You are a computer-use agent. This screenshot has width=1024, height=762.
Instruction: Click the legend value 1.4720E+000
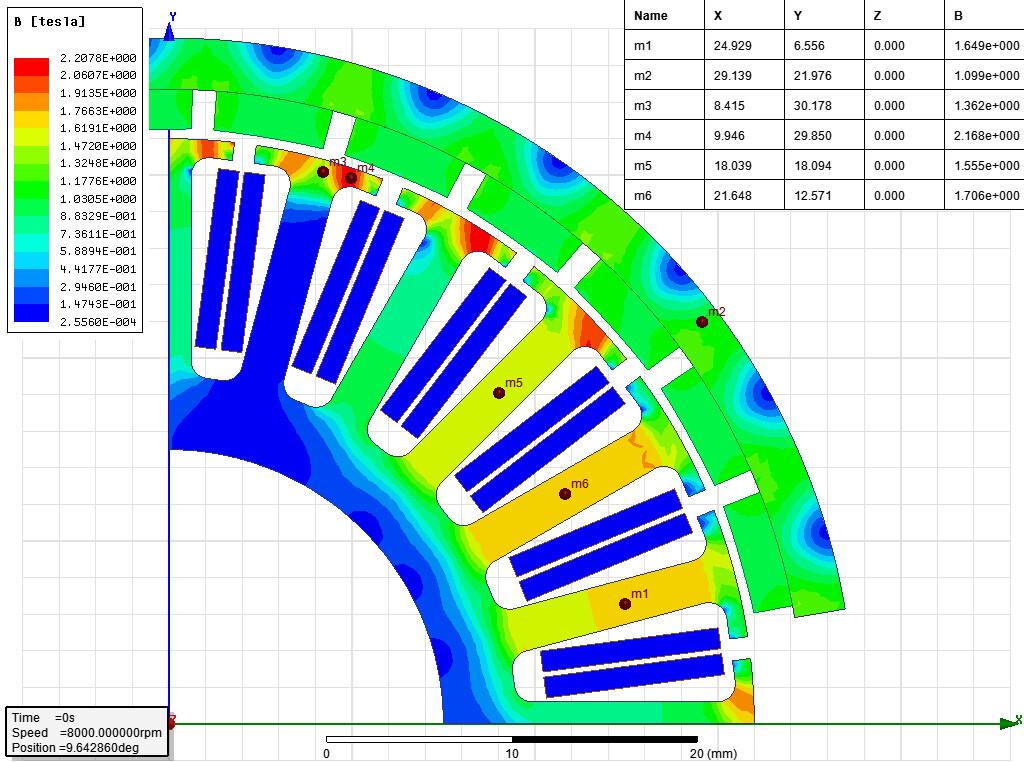pyautogui.click(x=98, y=146)
